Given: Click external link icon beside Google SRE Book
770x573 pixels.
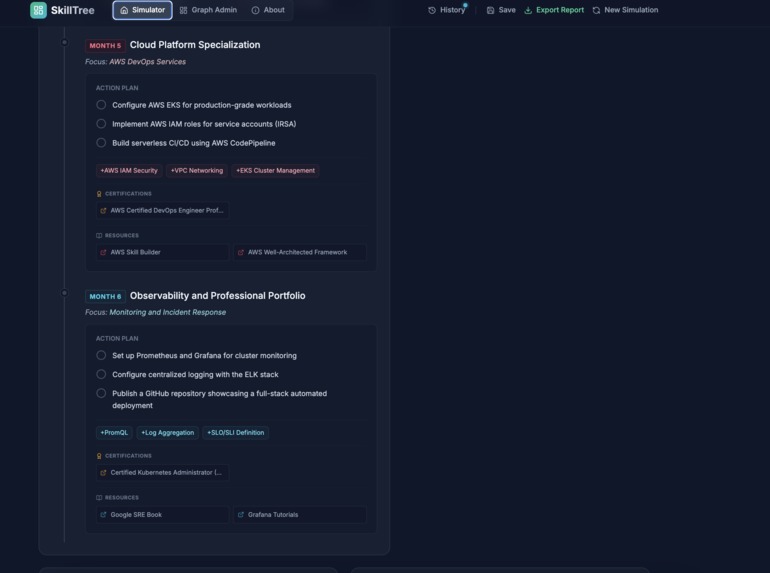Looking at the screenshot, I should tap(103, 515).
